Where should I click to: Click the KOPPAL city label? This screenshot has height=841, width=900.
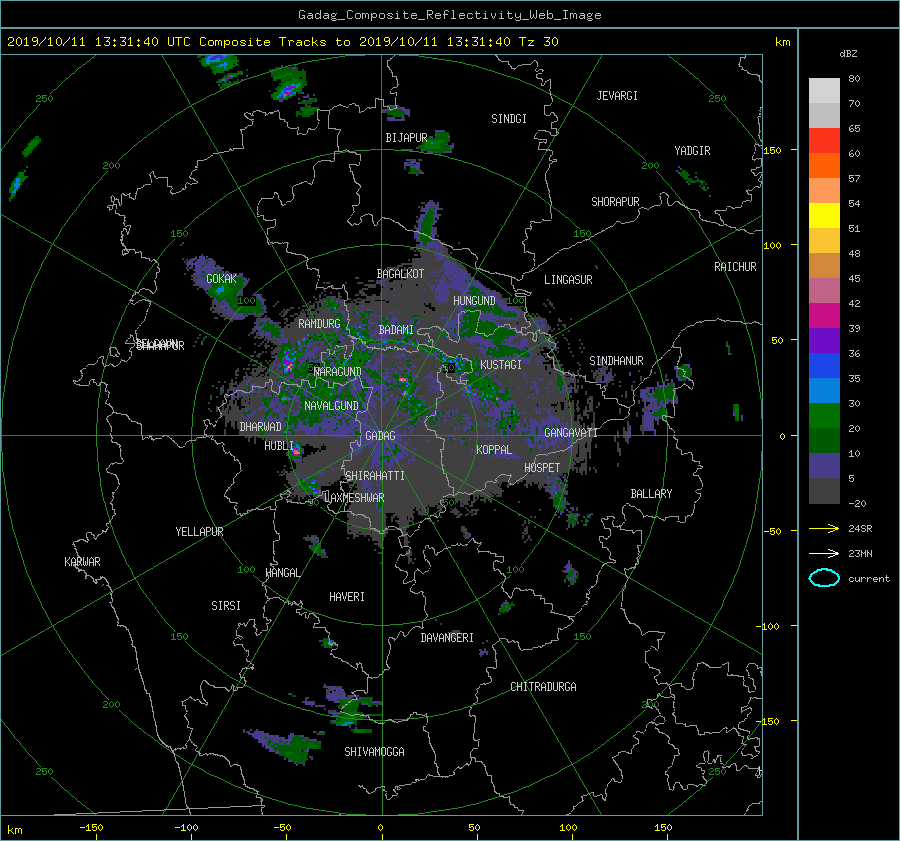tap(494, 449)
